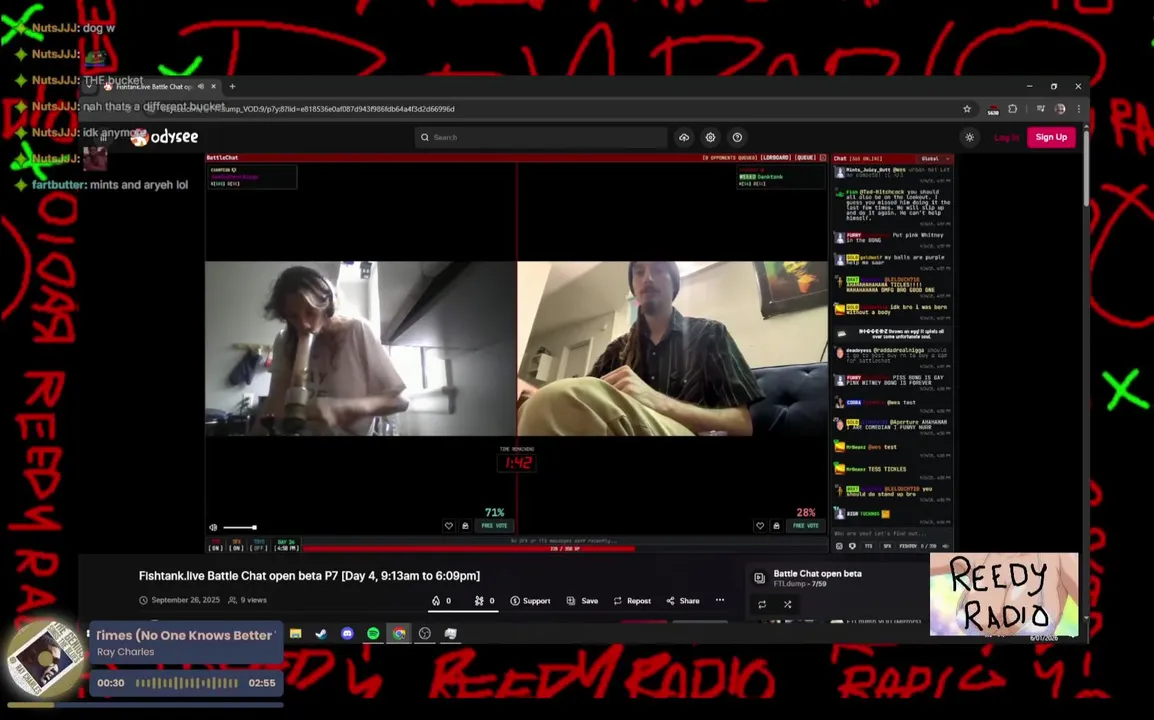Toggle the SFX ON switch in status bar
The height and width of the screenshot is (720, 1154).
(x=236, y=546)
